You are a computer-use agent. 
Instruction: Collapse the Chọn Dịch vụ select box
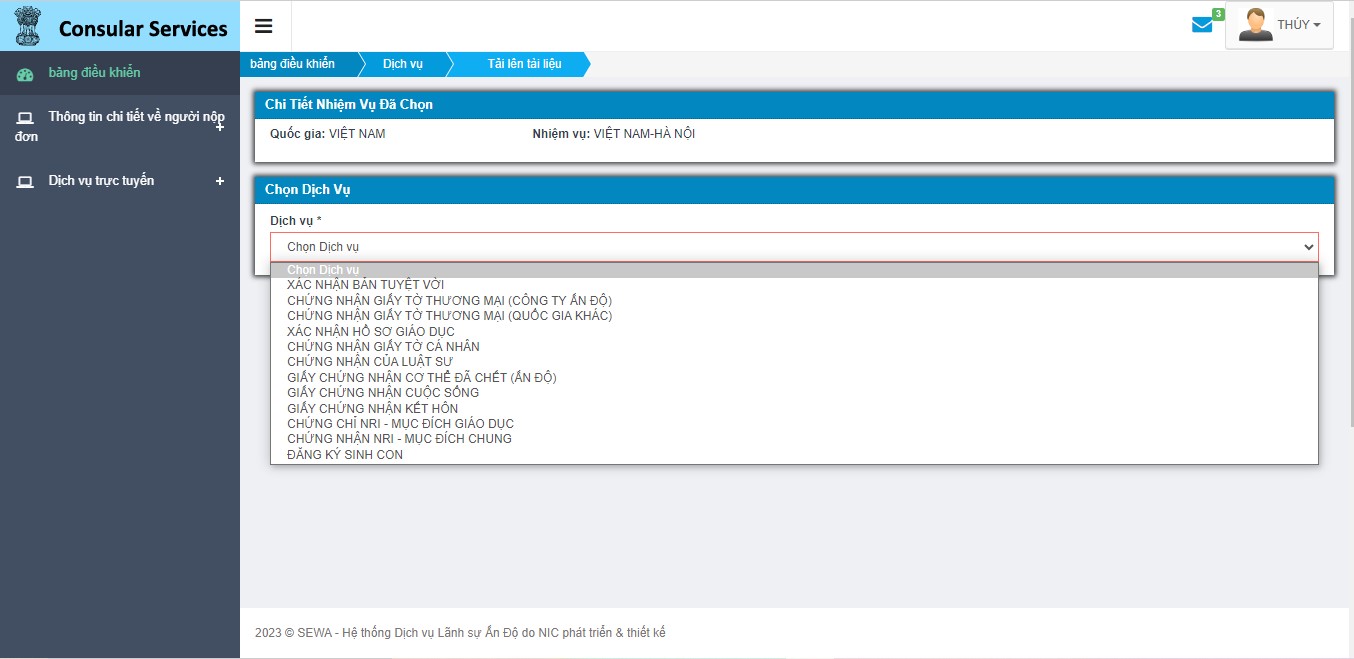(794, 247)
